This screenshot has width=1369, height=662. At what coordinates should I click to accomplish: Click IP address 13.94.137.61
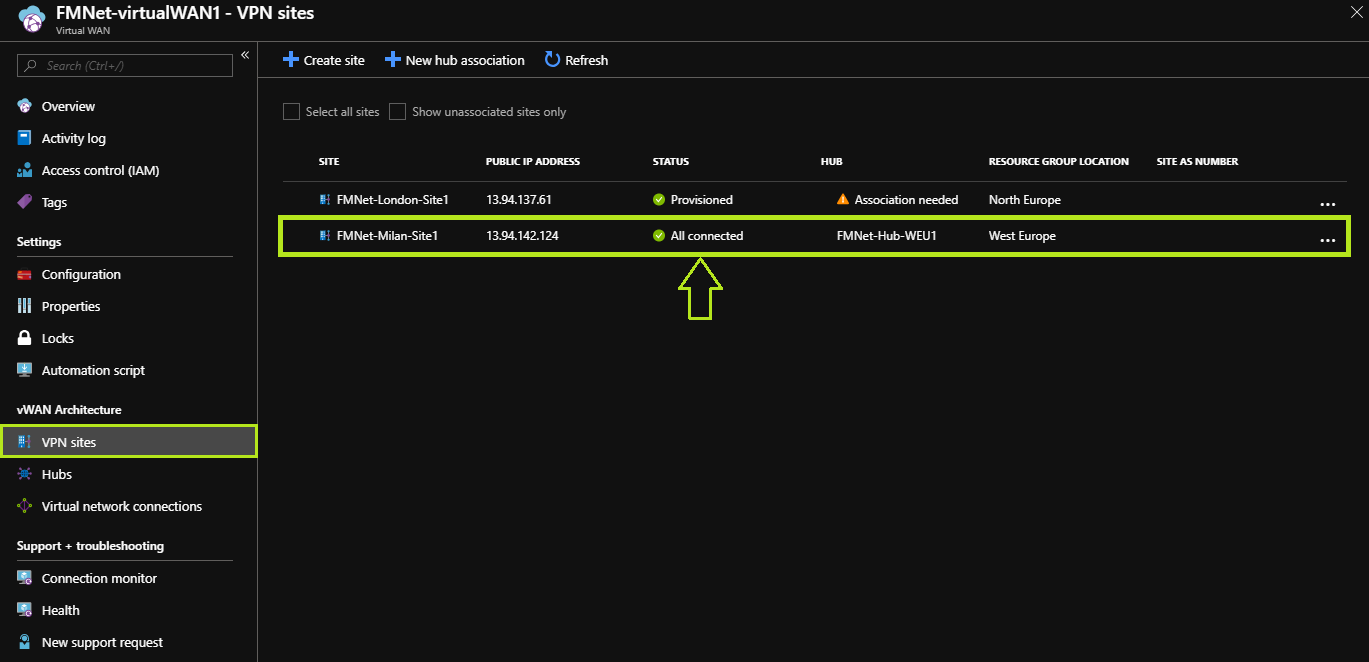pyautogui.click(x=519, y=200)
